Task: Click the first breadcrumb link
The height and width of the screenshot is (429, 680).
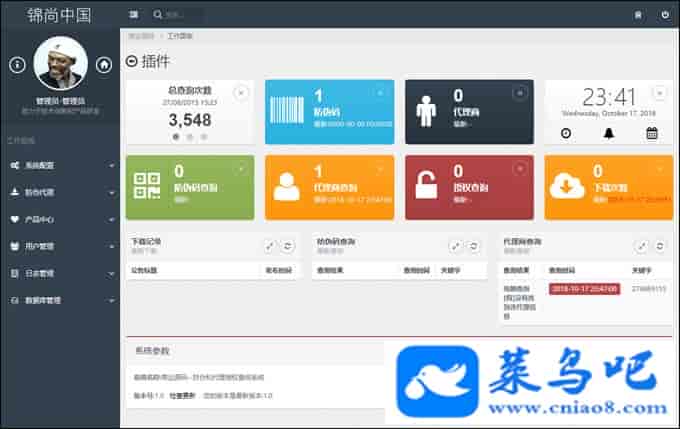Action: click(141, 36)
